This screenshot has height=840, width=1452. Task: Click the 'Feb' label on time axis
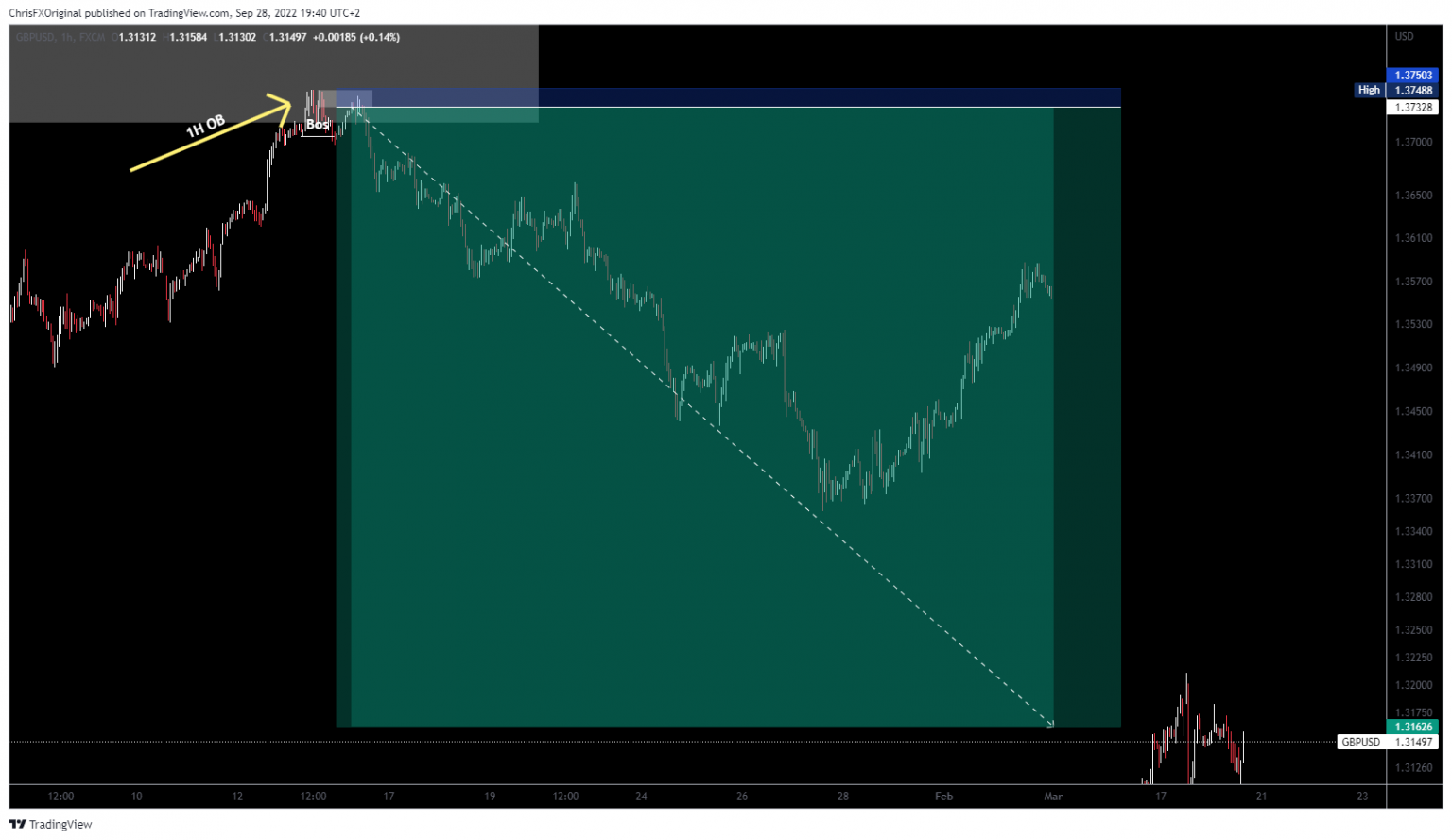click(x=943, y=797)
